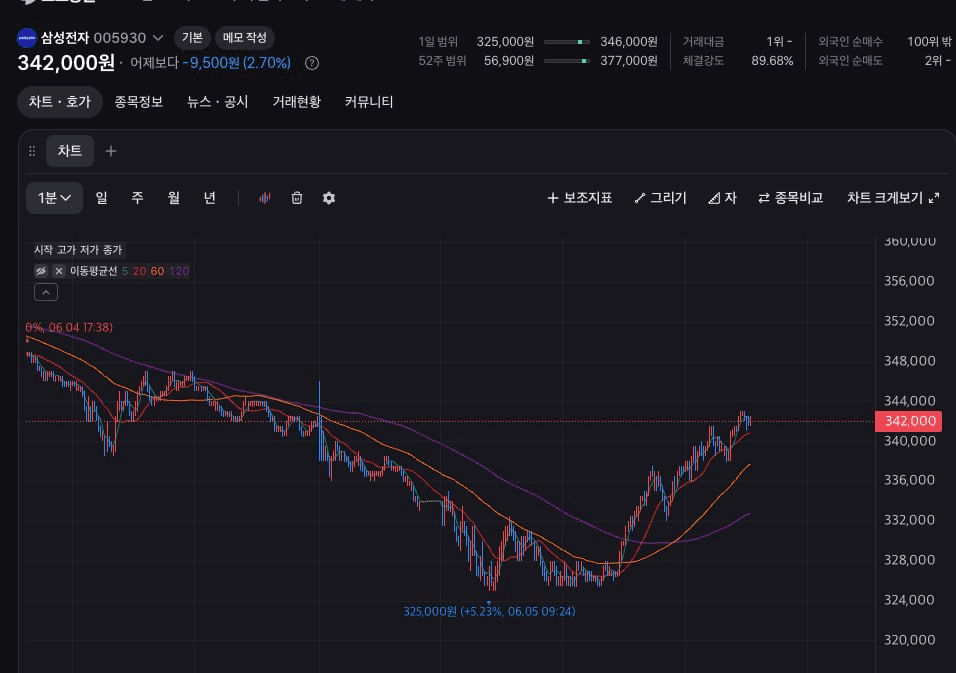
Task: Add a new panel with plus icon
Action: pyautogui.click(x=111, y=151)
